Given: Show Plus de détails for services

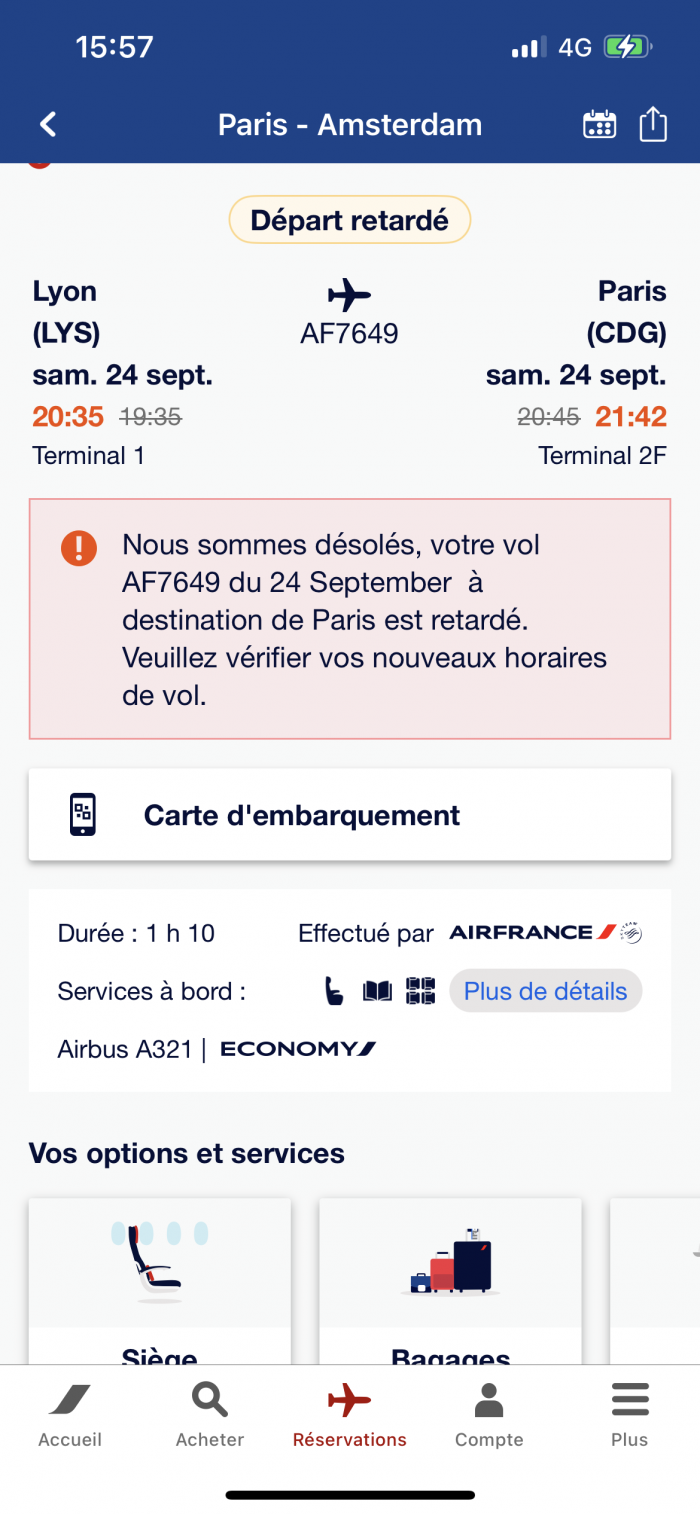Looking at the screenshot, I should point(546,991).
